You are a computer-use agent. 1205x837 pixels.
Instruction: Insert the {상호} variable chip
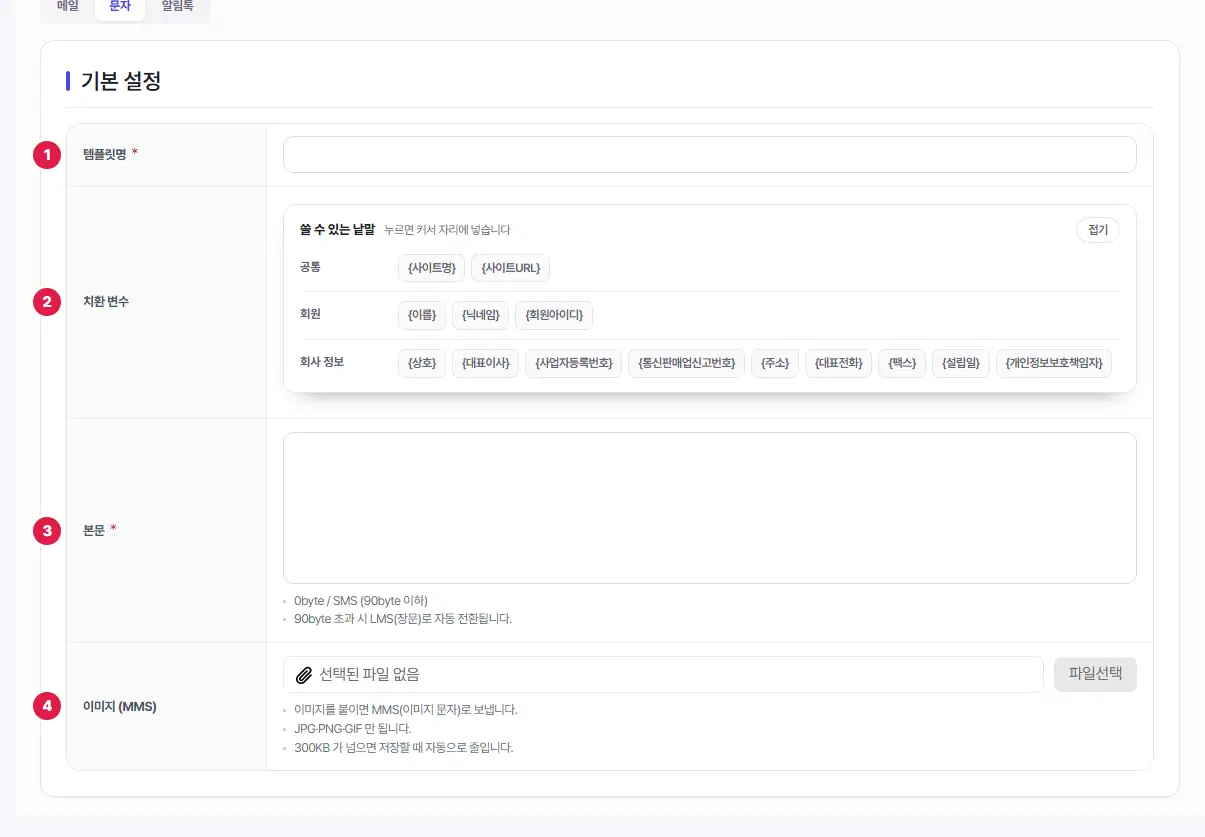(422, 363)
